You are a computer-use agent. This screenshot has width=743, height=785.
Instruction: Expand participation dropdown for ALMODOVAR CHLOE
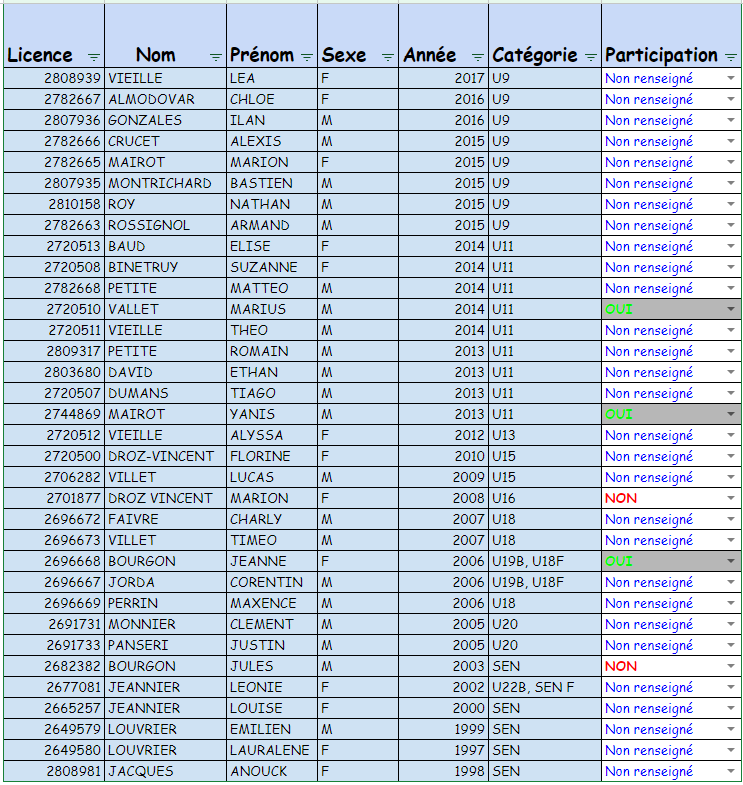pyautogui.click(x=731, y=99)
